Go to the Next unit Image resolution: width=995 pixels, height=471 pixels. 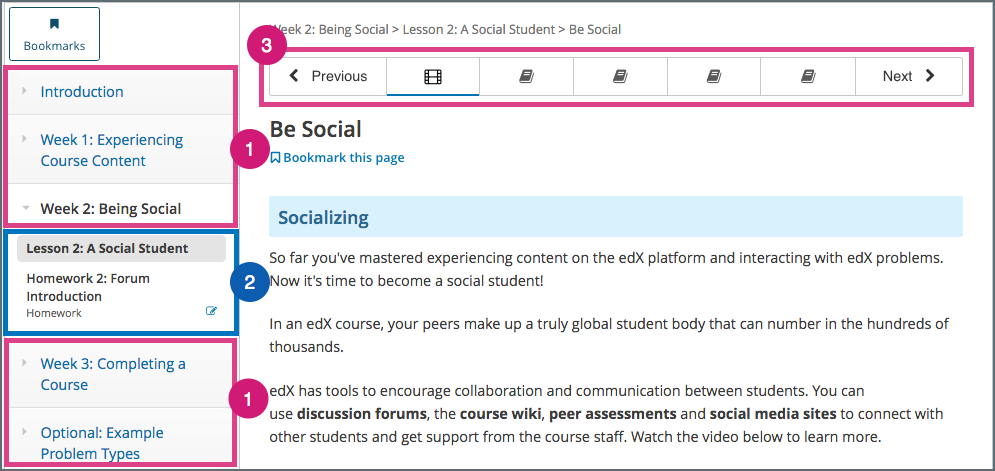(x=909, y=76)
